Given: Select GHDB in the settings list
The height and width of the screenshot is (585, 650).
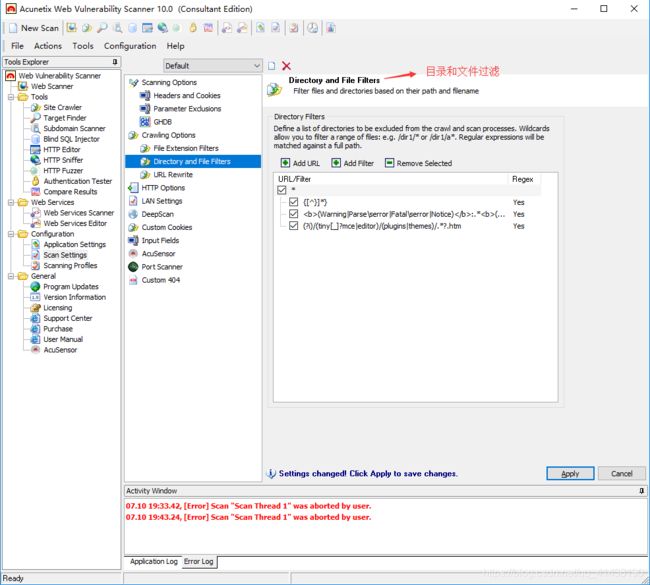Looking at the screenshot, I should pyautogui.click(x=162, y=122).
